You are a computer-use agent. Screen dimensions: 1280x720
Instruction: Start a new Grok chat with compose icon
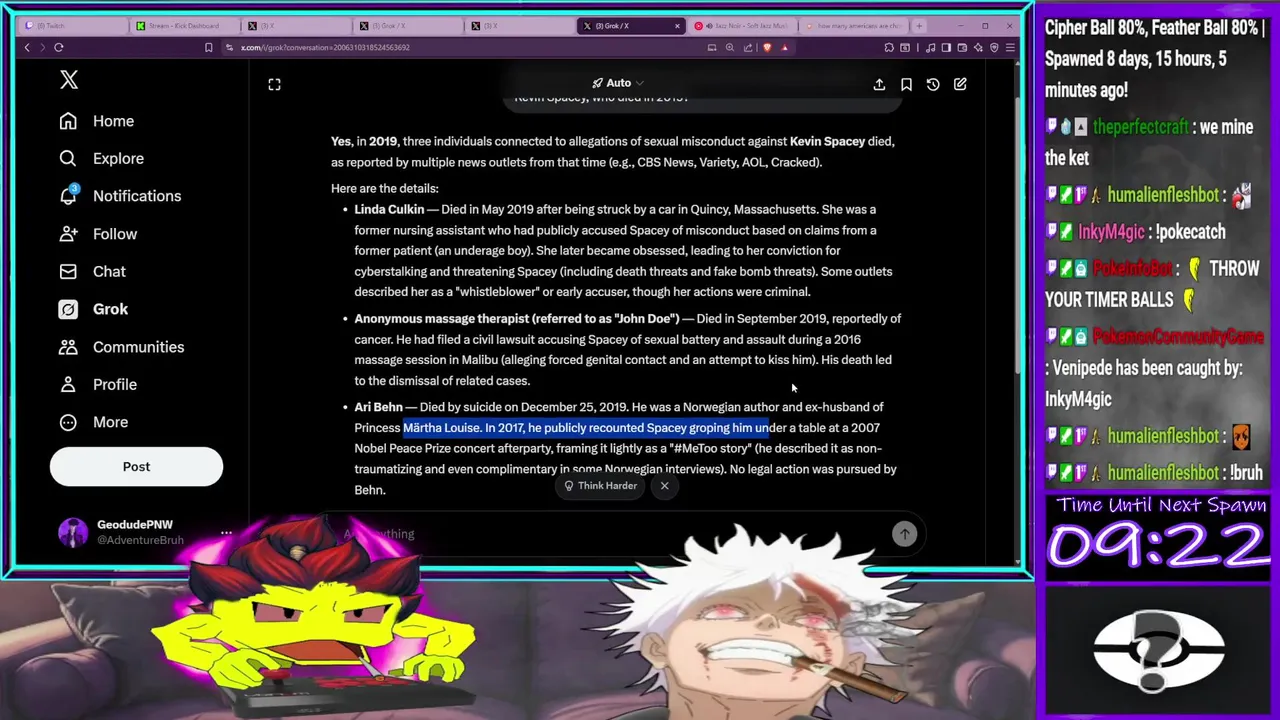click(x=960, y=85)
